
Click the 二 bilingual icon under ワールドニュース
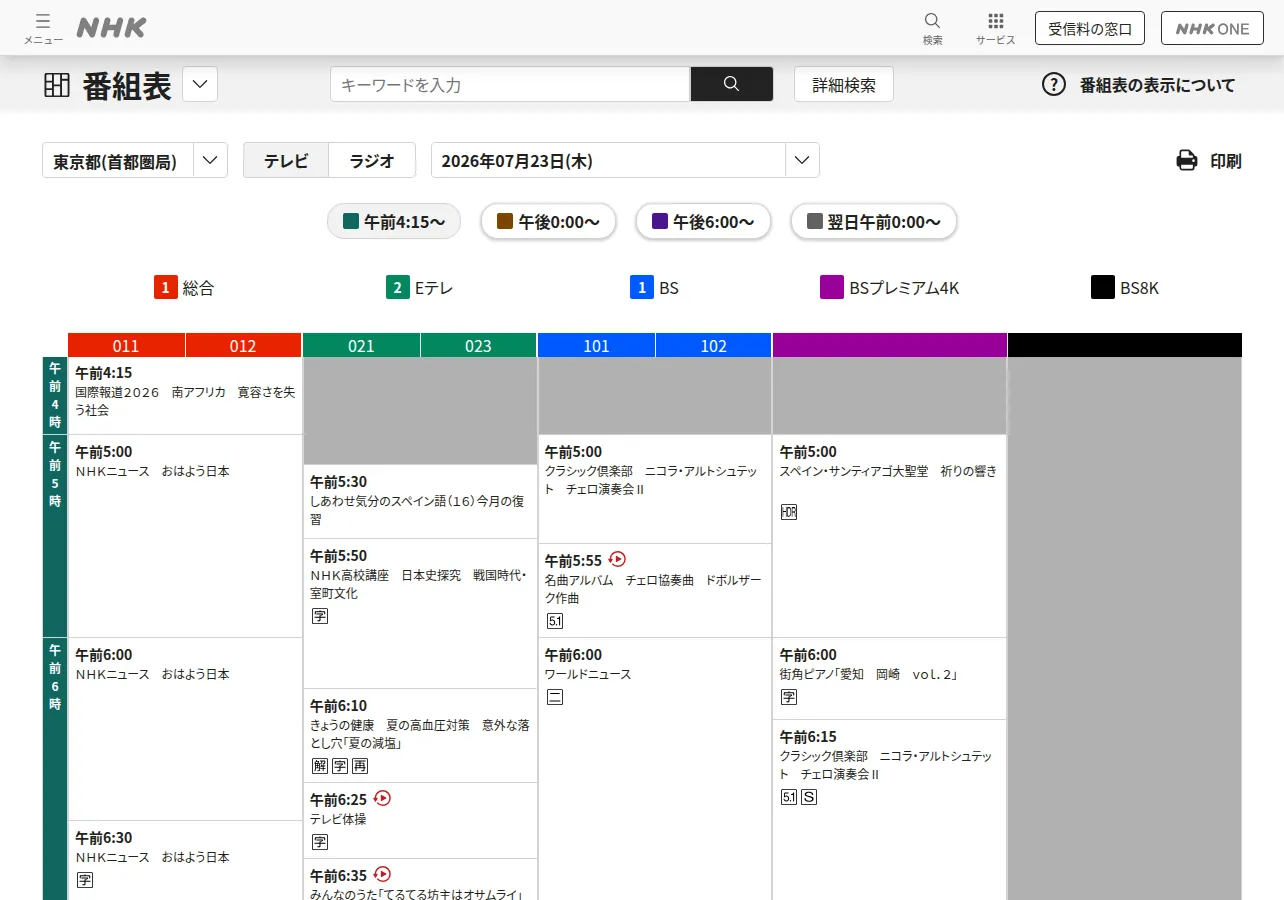555,697
